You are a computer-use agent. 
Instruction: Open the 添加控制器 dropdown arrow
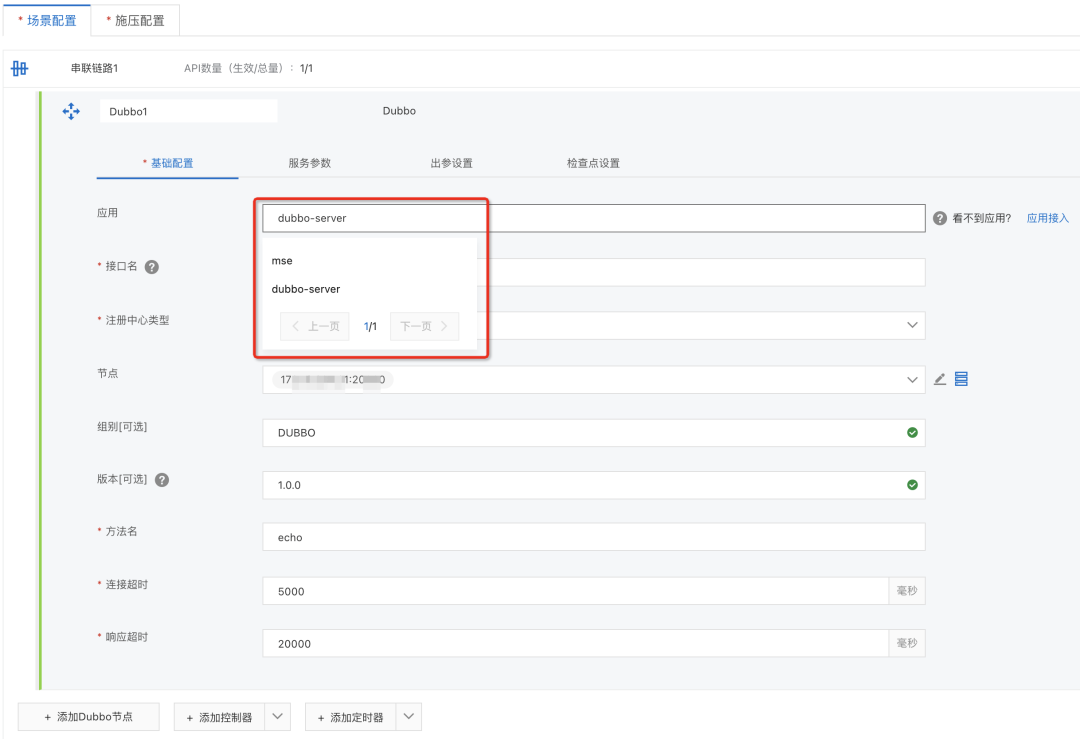[x=278, y=717]
